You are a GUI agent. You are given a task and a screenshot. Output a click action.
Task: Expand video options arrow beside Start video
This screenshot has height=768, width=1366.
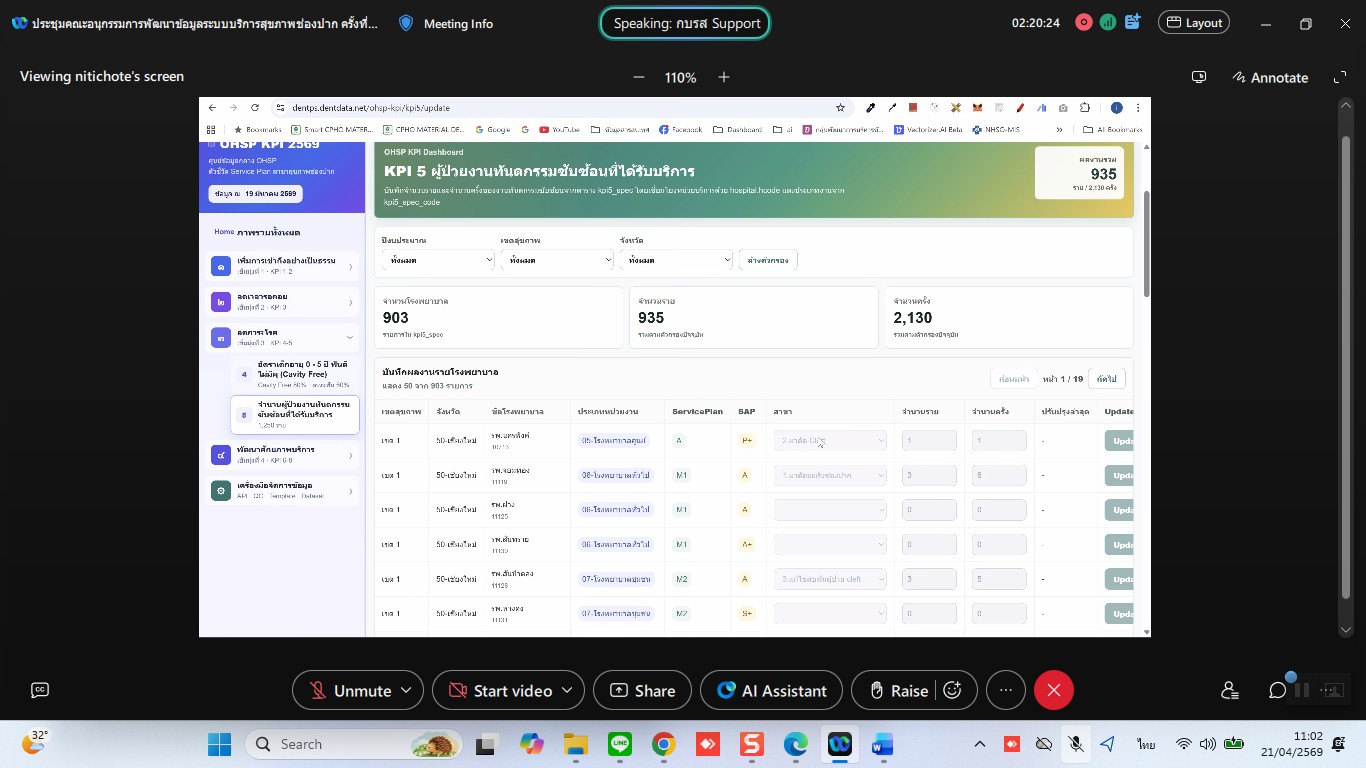click(x=568, y=690)
